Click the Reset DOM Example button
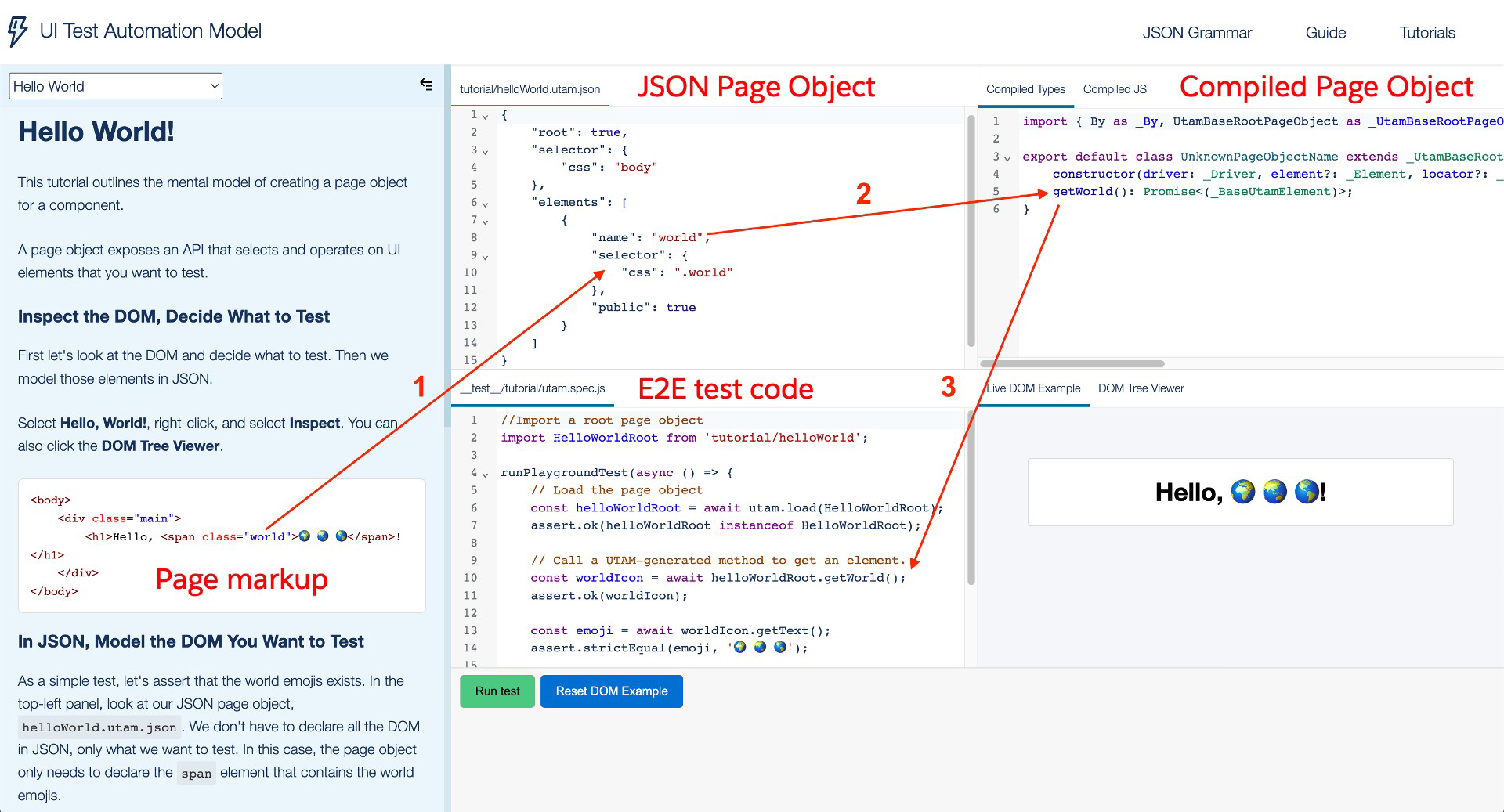 pos(611,691)
